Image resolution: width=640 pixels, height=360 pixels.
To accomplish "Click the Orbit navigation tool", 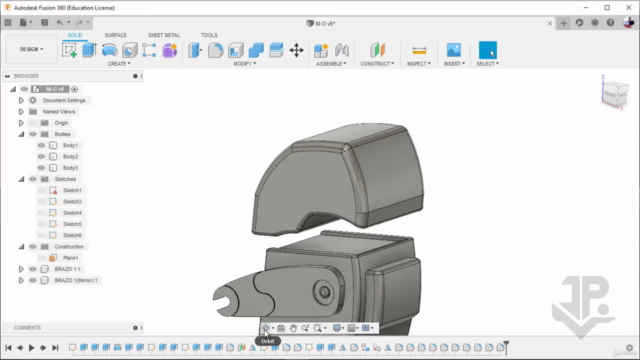I will coord(265,328).
